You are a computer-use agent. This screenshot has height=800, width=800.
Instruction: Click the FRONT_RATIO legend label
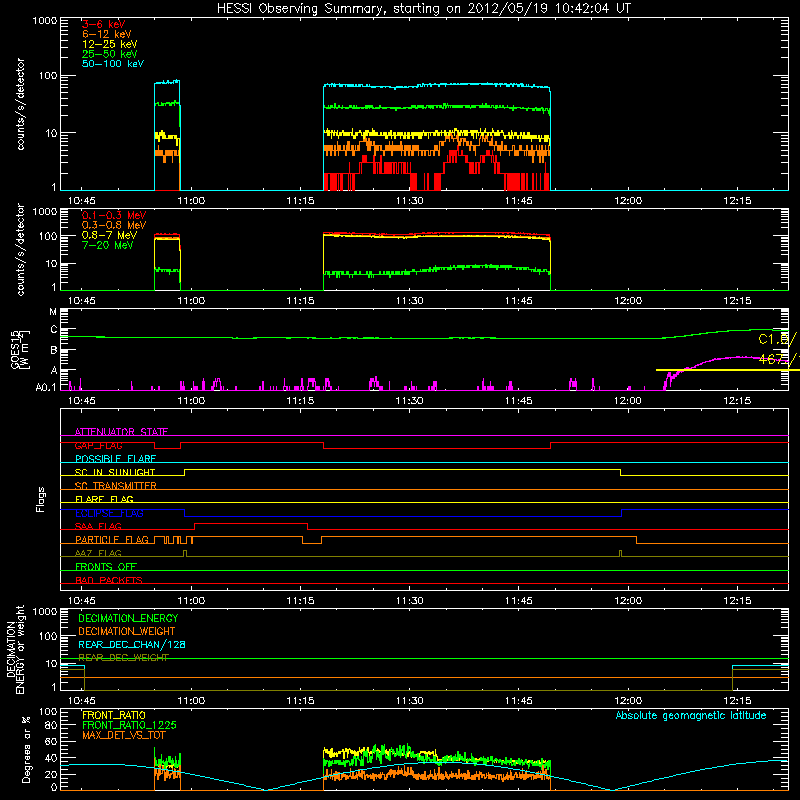coord(114,715)
